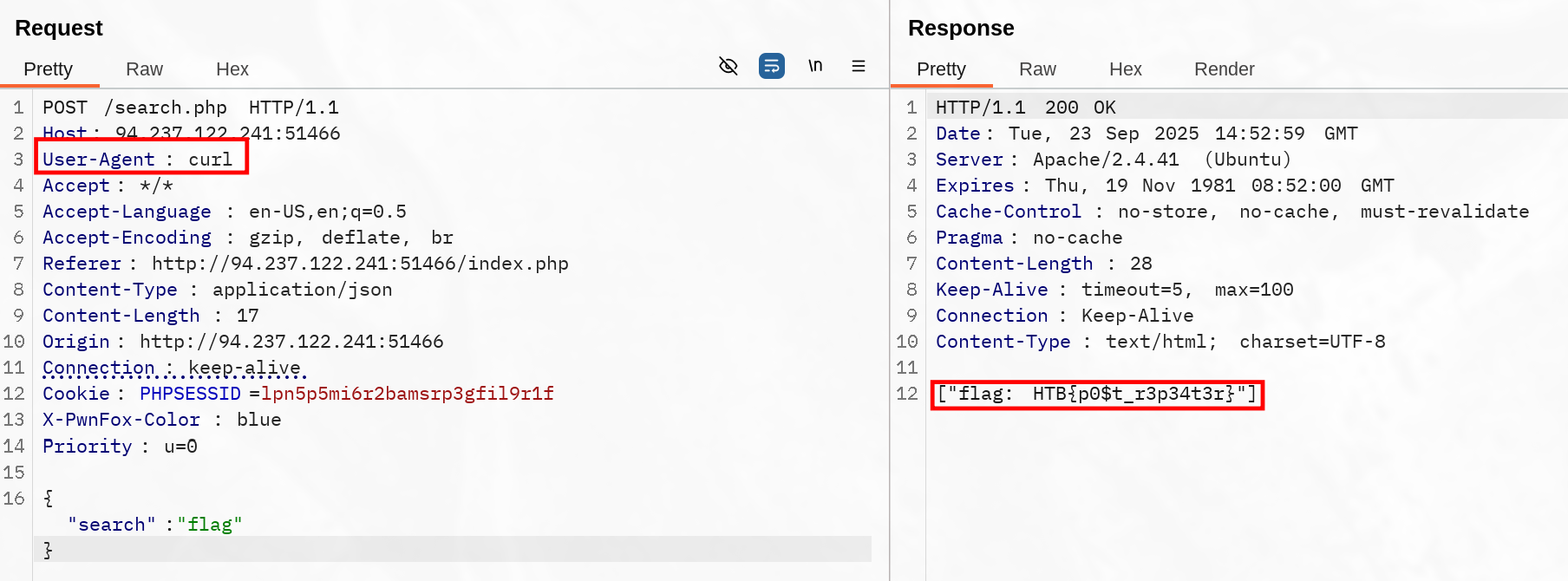Click the User-Agent curl header line
The height and width of the screenshot is (581, 1568).
(x=139, y=160)
